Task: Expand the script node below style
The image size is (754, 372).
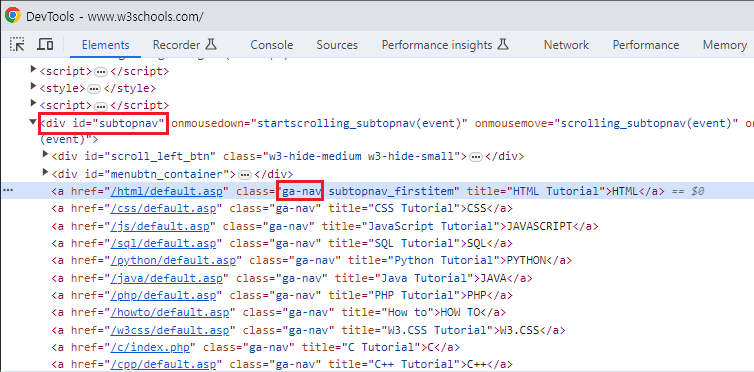Action: tap(33, 104)
